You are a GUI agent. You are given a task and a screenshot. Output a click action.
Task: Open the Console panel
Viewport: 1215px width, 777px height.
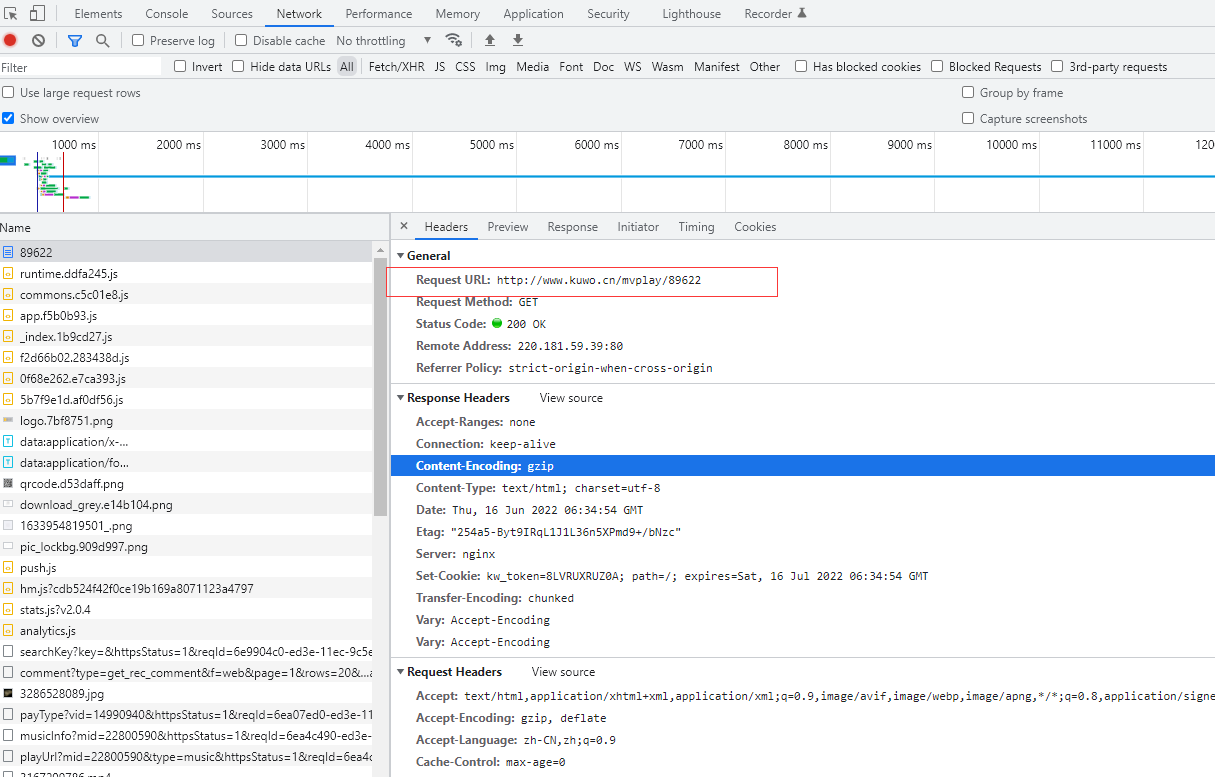pos(167,14)
